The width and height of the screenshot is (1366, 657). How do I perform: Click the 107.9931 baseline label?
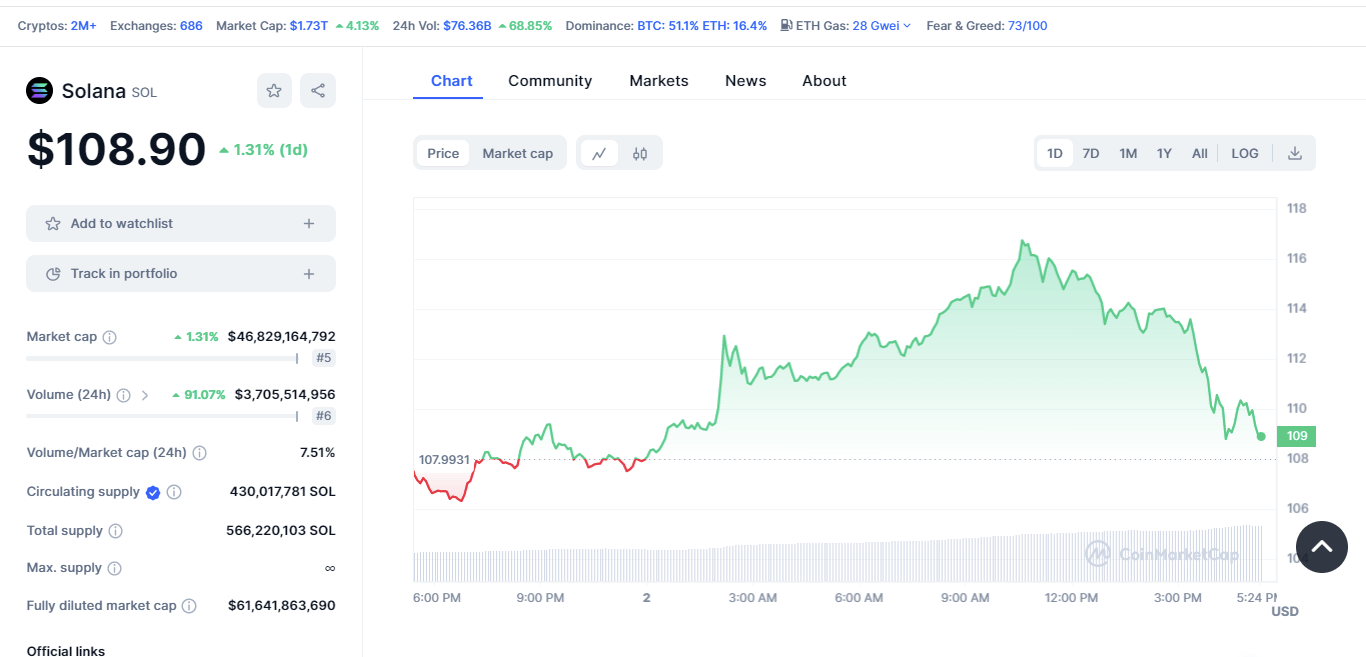[443, 459]
